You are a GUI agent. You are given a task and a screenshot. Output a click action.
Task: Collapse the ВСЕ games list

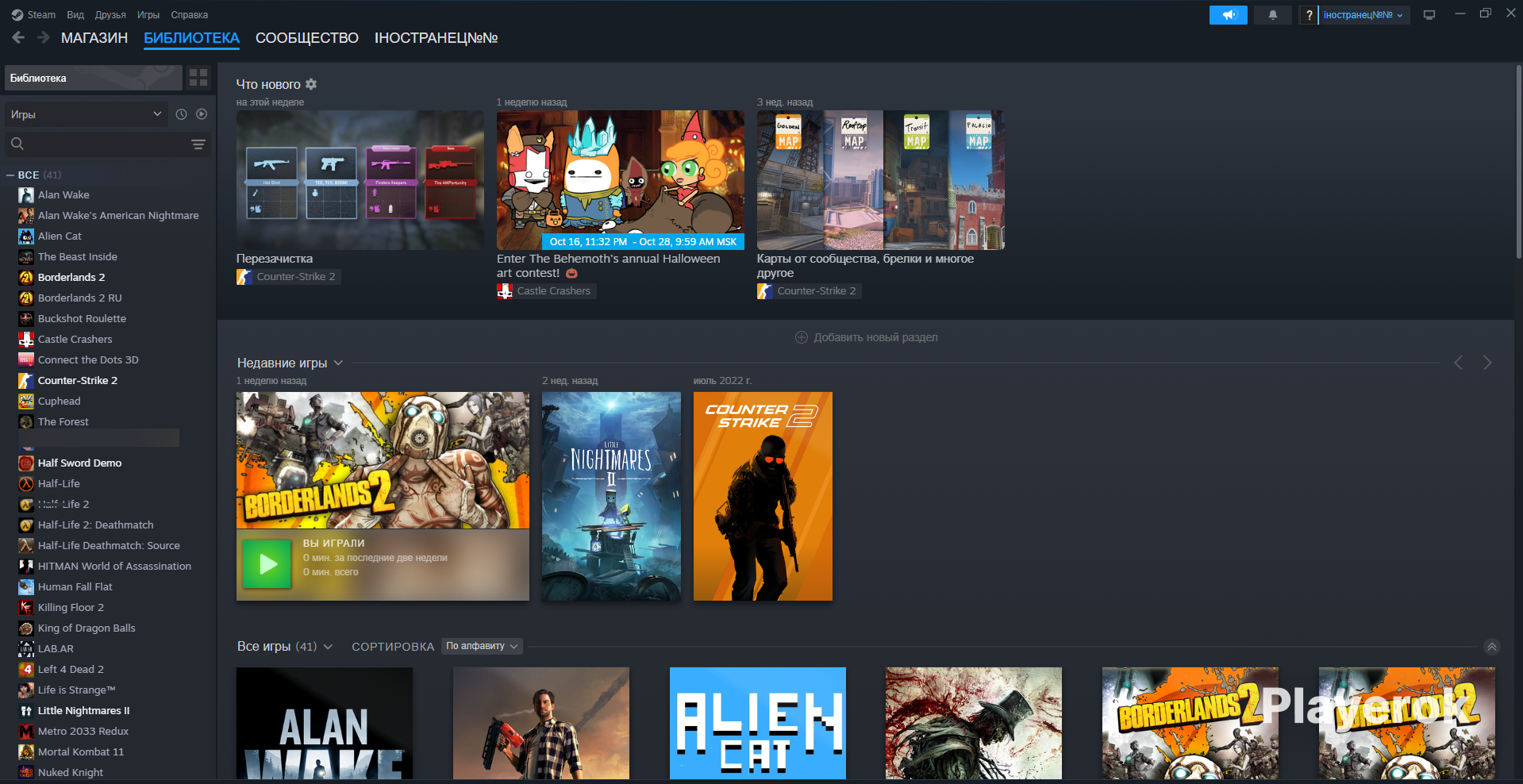coord(10,175)
